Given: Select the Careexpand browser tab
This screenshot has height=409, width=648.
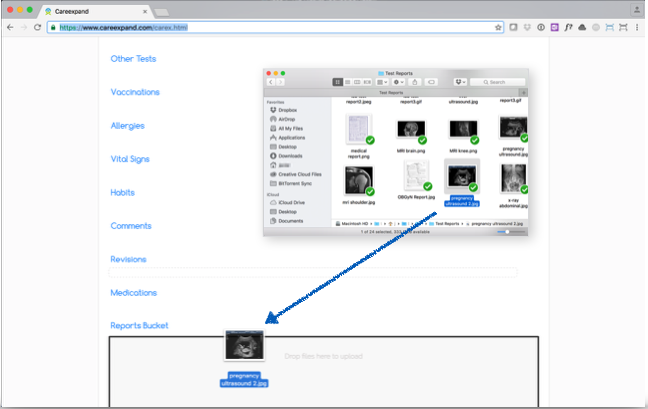Looking at the screenshot, I should point(90,9).
